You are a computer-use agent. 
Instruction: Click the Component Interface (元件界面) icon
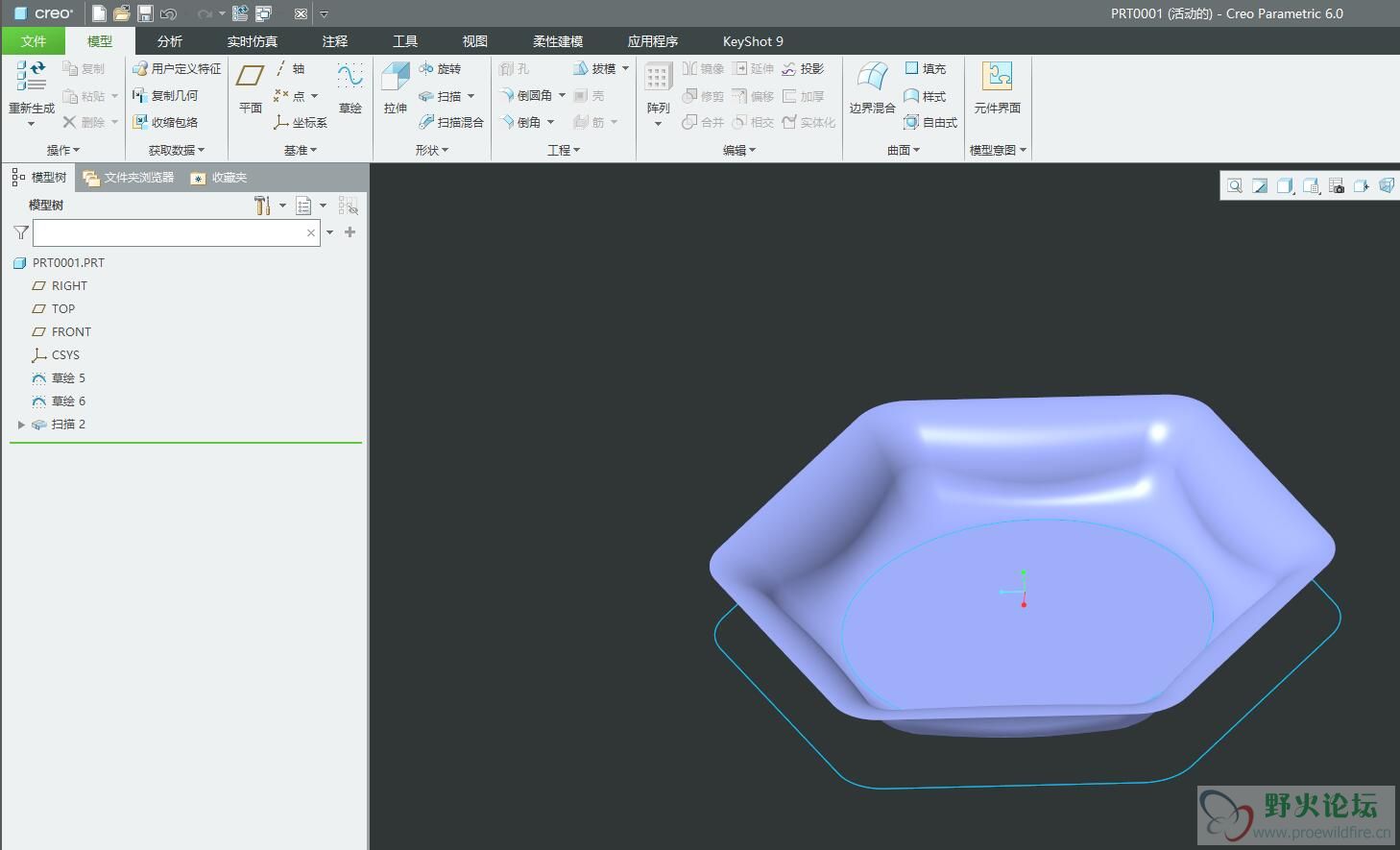click(x=997, y=79)
